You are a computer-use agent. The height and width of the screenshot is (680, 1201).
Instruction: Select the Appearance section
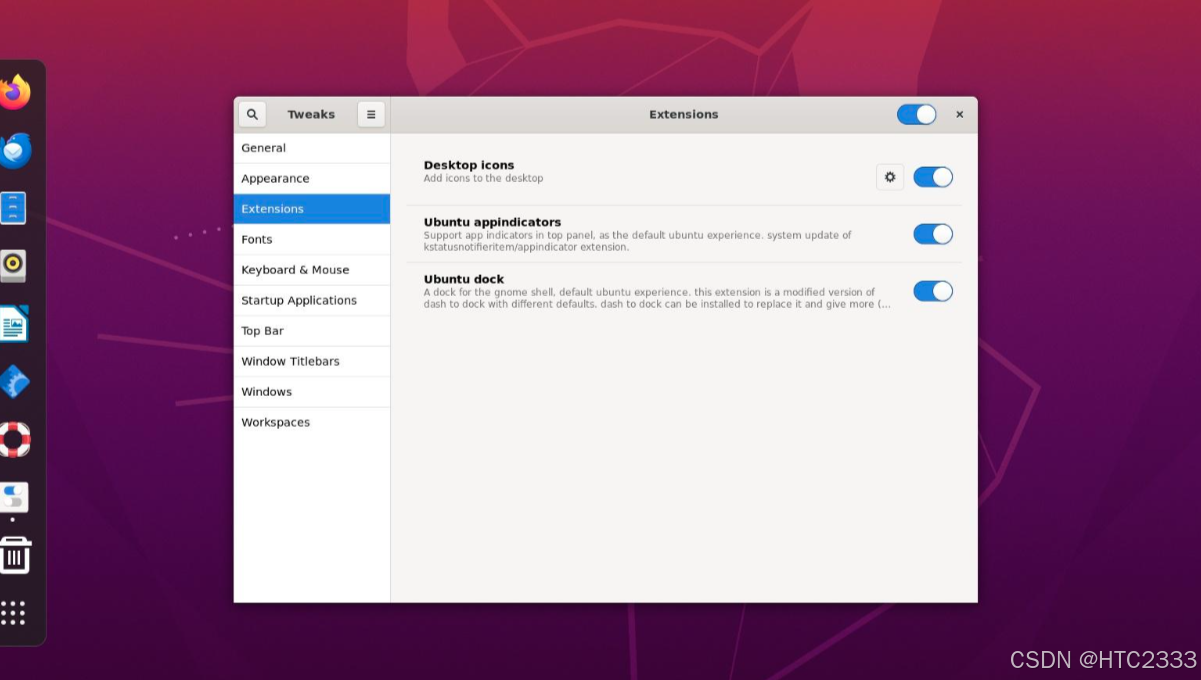tap(275, 178)
